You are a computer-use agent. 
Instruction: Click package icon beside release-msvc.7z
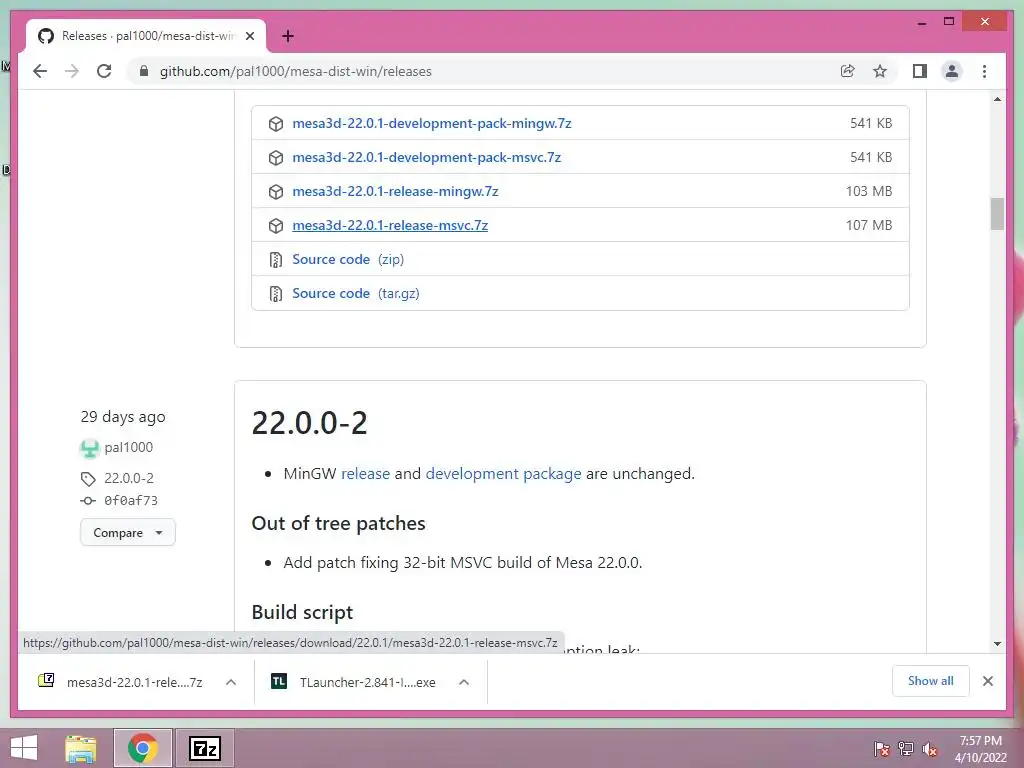coord(276,225)
